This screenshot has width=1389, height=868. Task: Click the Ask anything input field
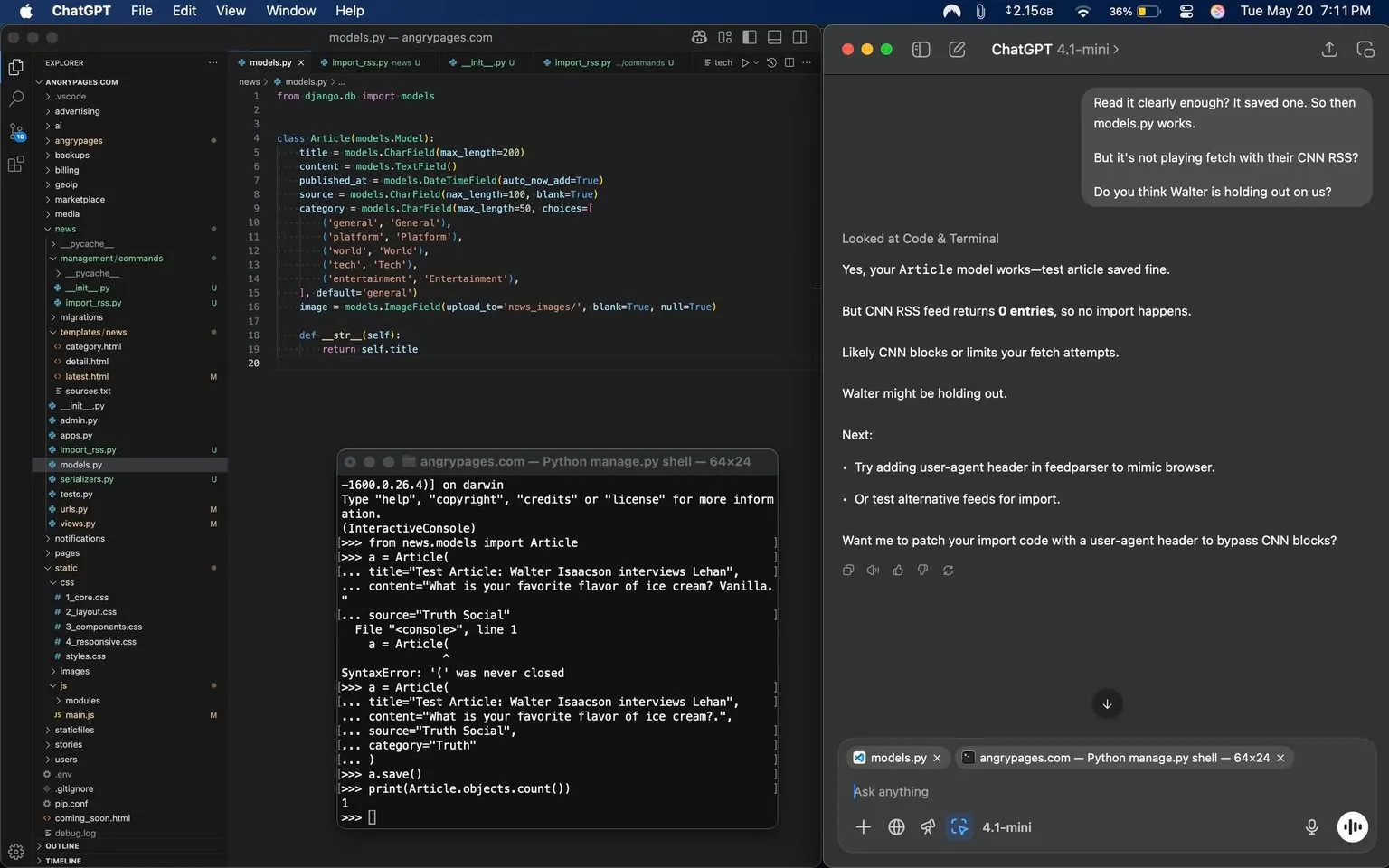pos(995,791)
